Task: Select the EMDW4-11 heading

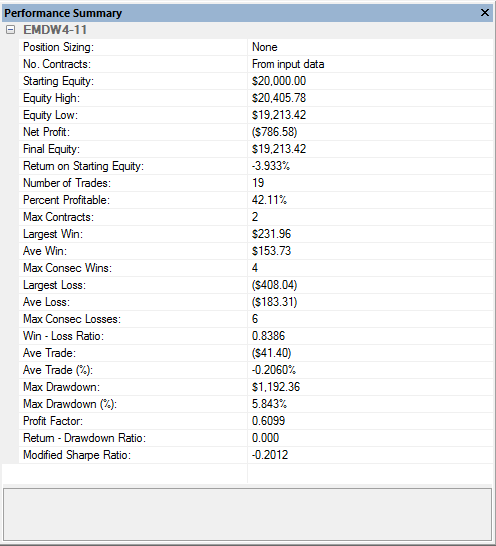Action: tap(55, 30)
